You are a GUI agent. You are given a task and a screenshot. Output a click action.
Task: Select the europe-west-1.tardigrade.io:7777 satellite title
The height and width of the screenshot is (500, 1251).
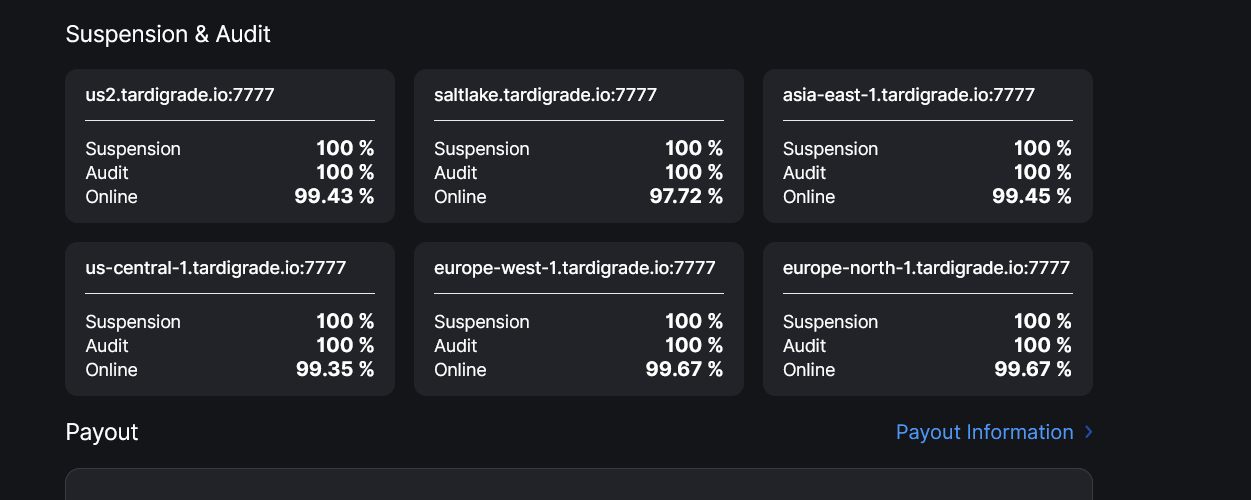click(574, 268)
